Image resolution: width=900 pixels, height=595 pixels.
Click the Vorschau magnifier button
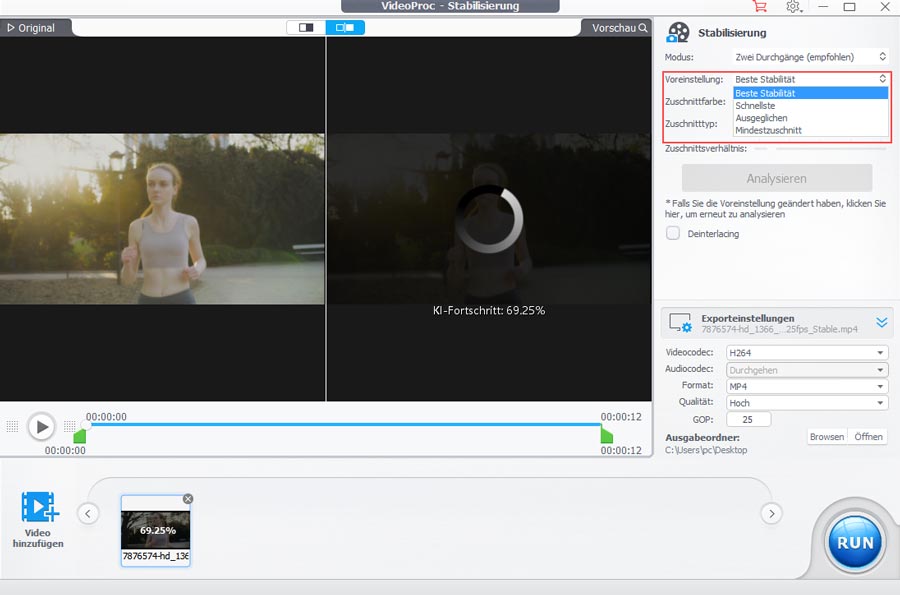(619, 28)
